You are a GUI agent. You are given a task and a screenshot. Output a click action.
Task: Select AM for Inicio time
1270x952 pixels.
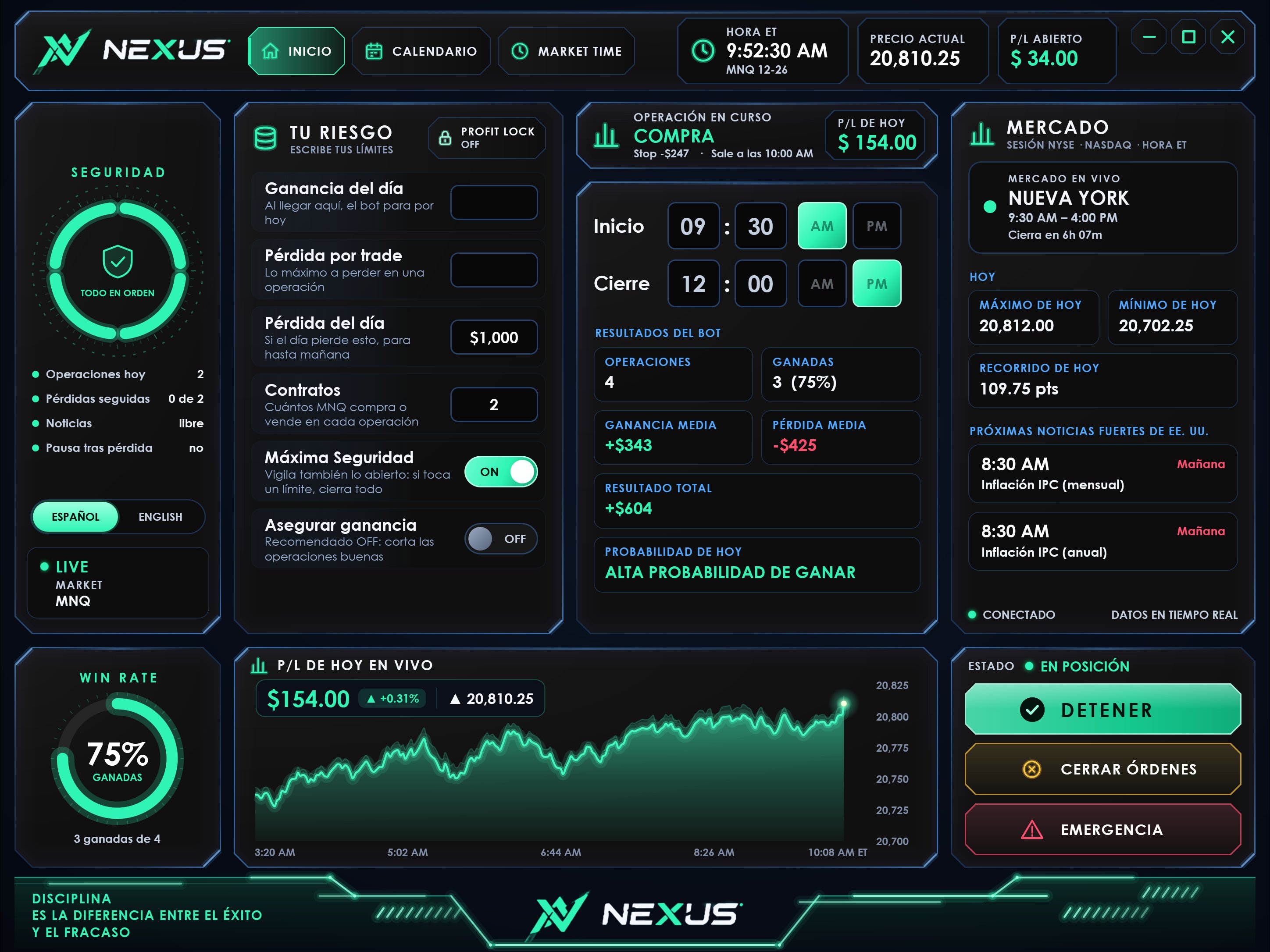[821, 226]
